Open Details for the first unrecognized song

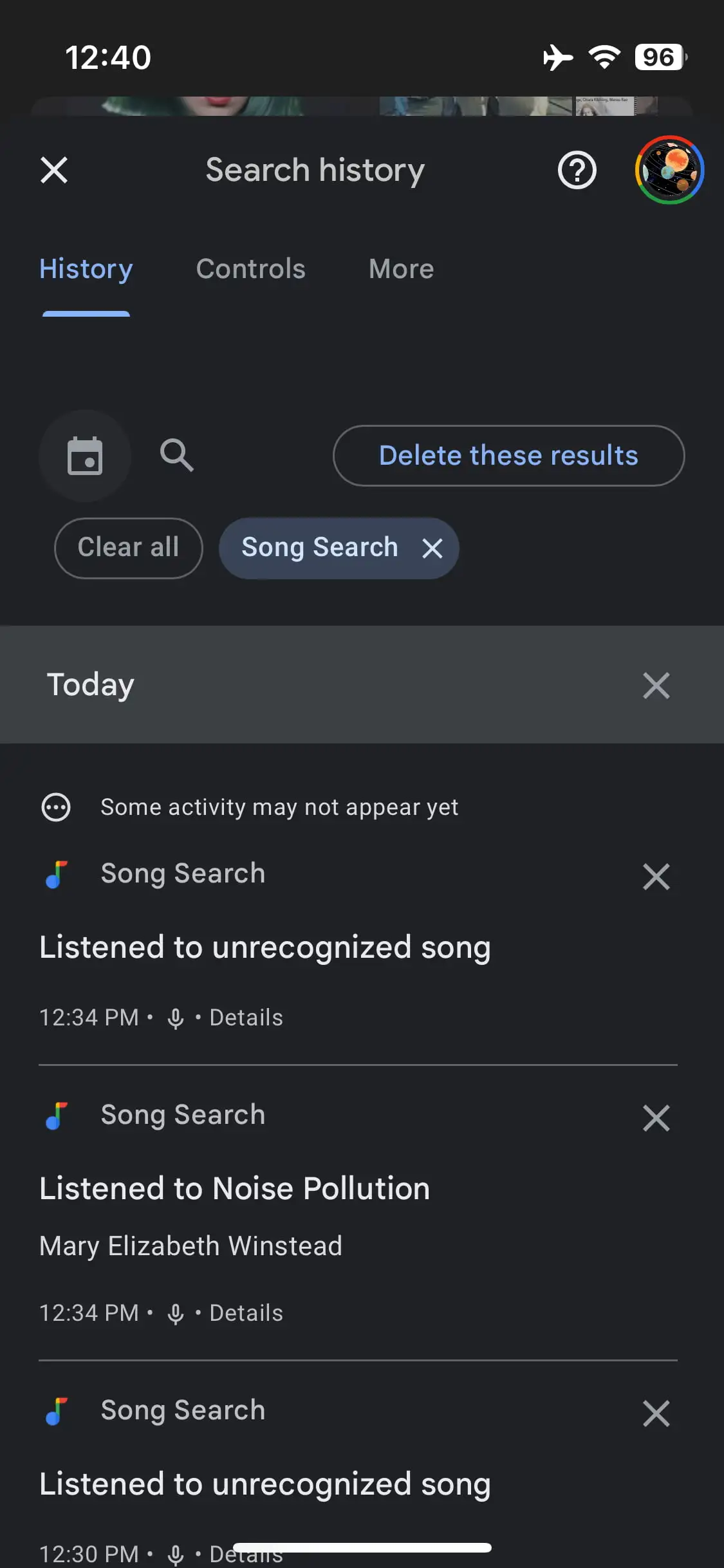click(246, 1018)
